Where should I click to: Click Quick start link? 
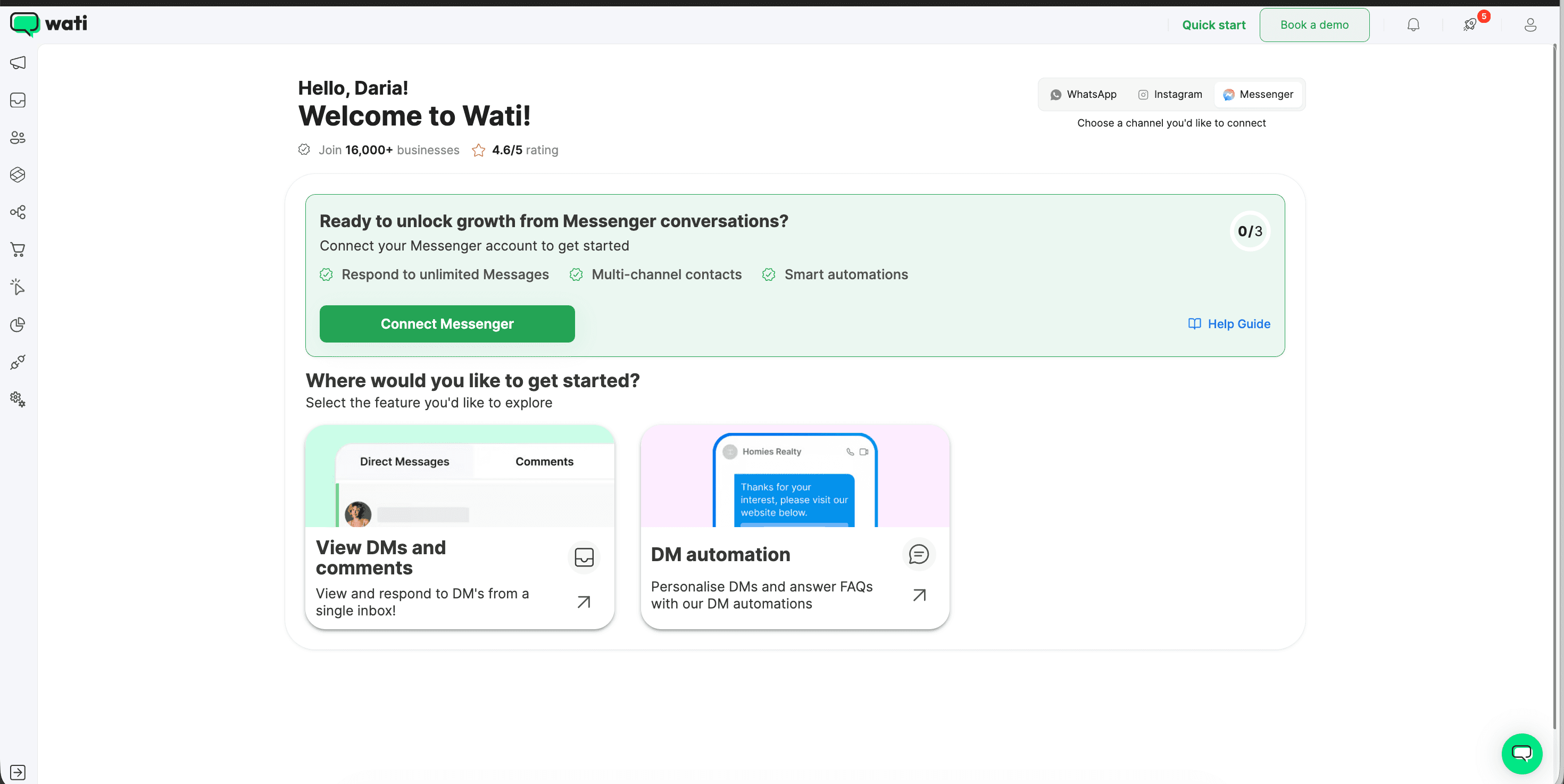coord(1213,25)
